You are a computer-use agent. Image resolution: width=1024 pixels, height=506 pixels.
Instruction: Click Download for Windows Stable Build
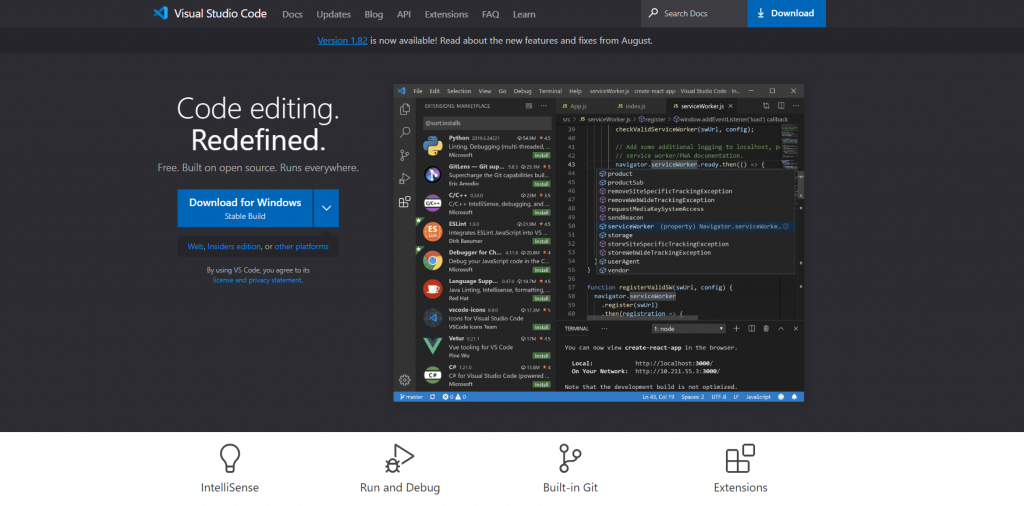(x=245, y=208)
